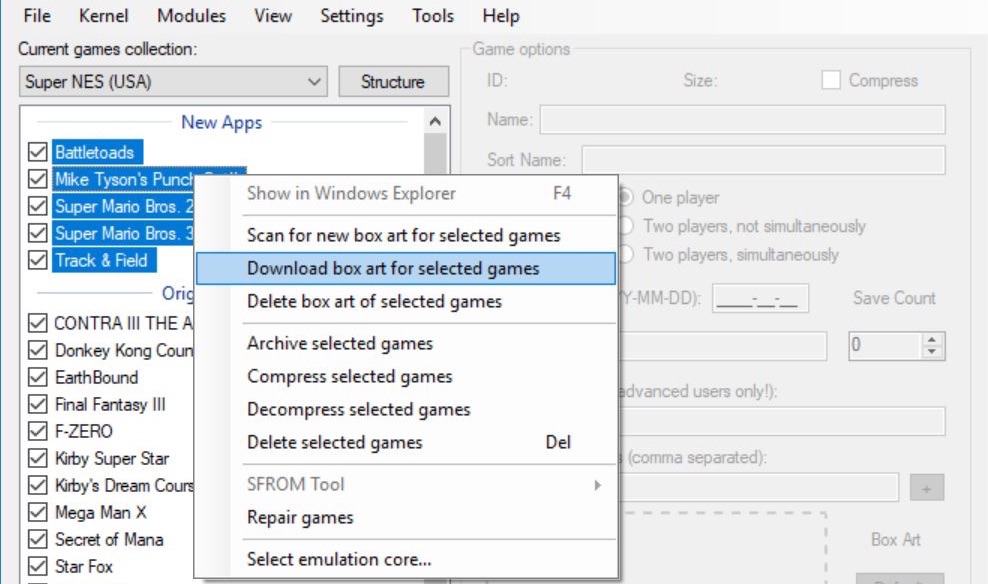Select the Track & Field game entry
988x584 pixels.
pos(104,260)
